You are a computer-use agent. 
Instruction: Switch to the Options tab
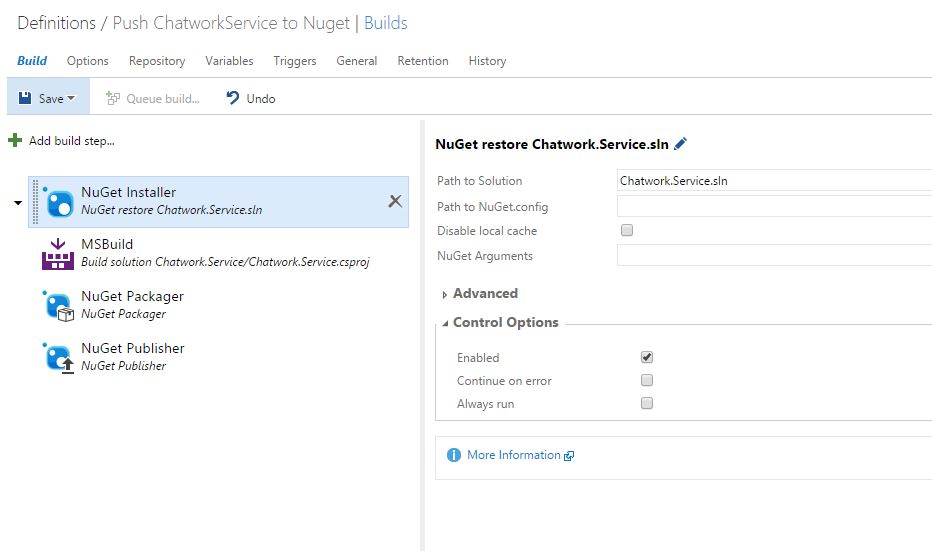click(87, 61)
